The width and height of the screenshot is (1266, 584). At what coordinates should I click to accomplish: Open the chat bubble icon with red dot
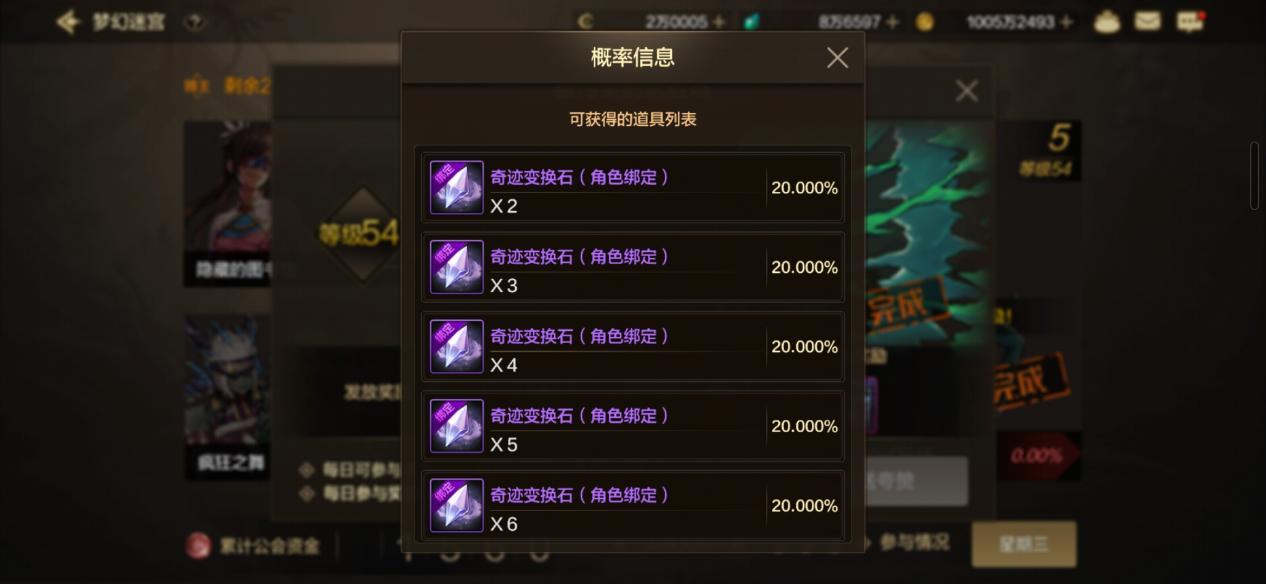click(x=1189, y=21)
